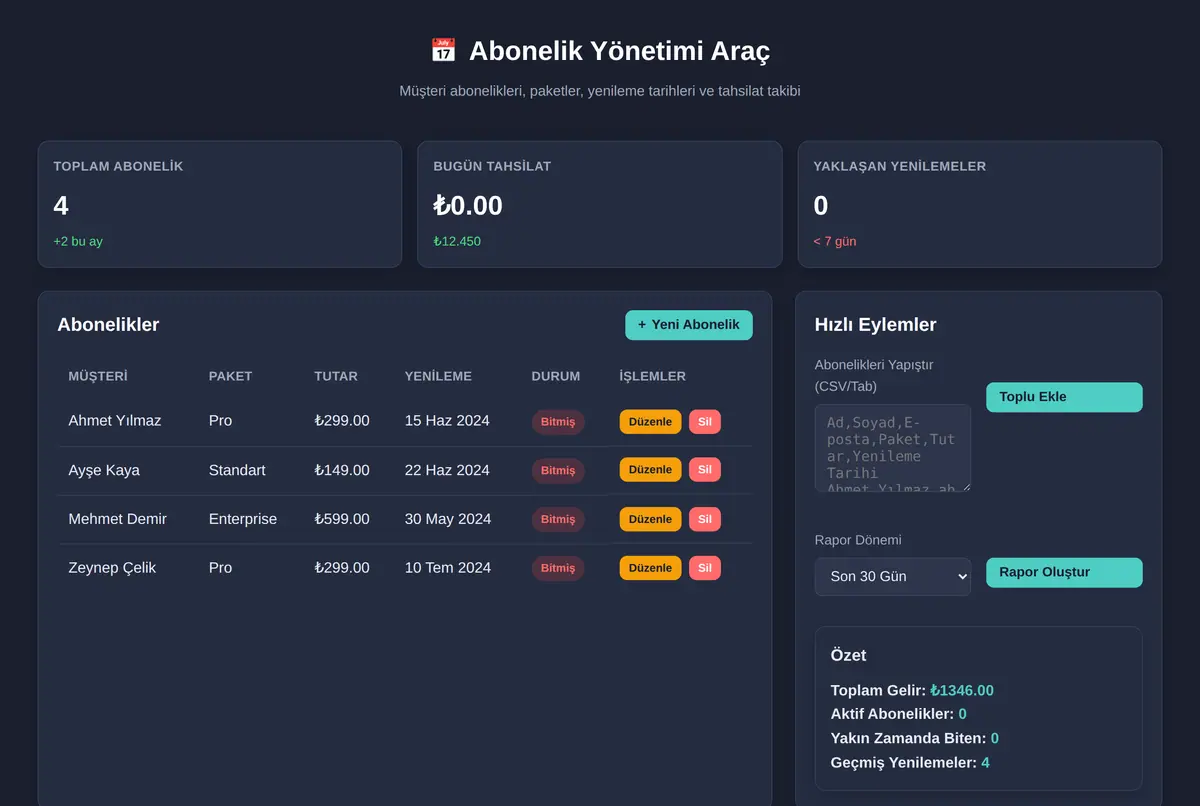The image size is (1200, 806).
Task: Click the Toplam Abonelik stat card
Action: [x=220, y=204]
